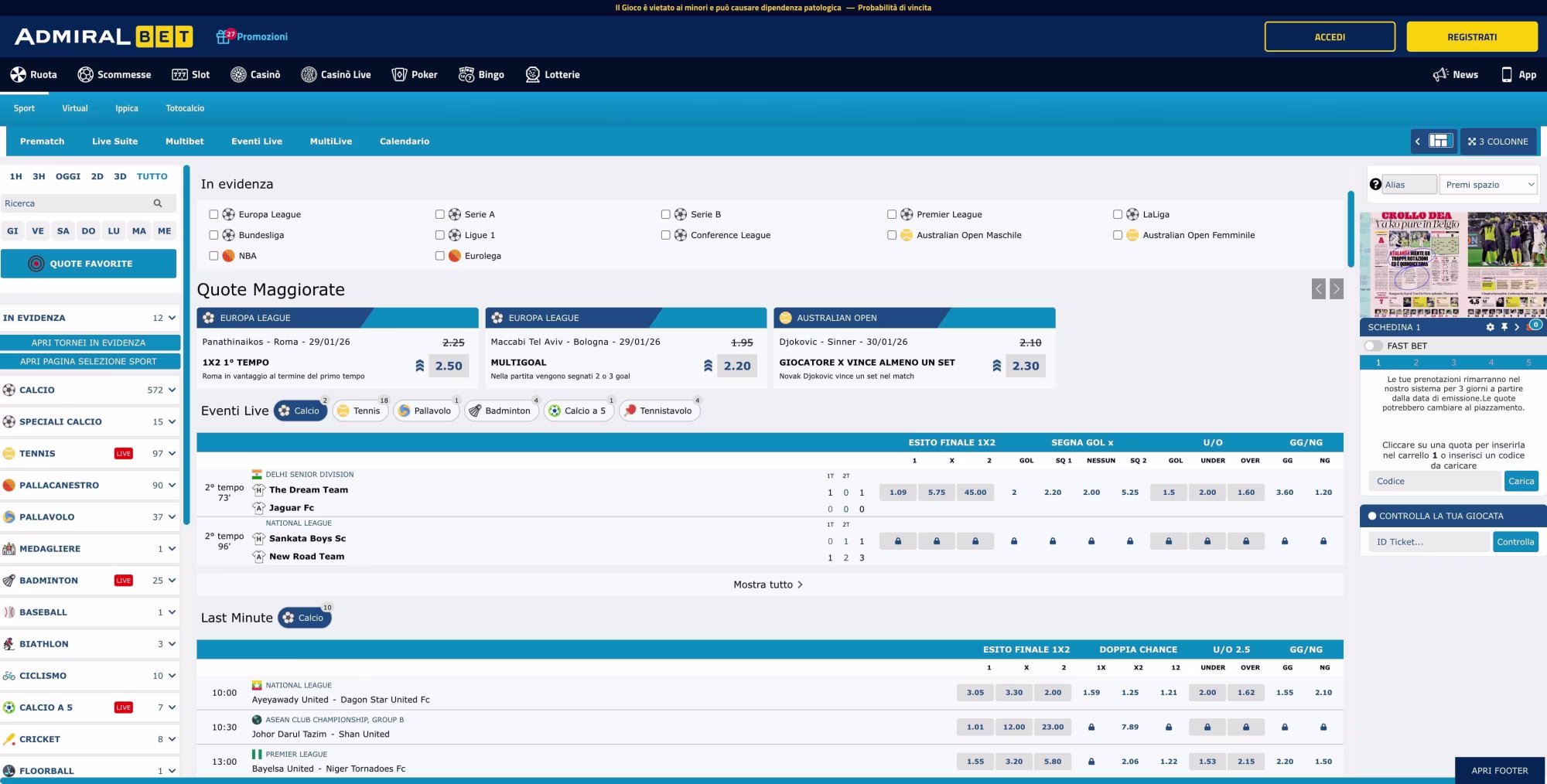Image resolution: width=1547 pixels, height=784 pixels.
Task: Click the REGISTRATI button
Action: click(x=1472, y=36)
